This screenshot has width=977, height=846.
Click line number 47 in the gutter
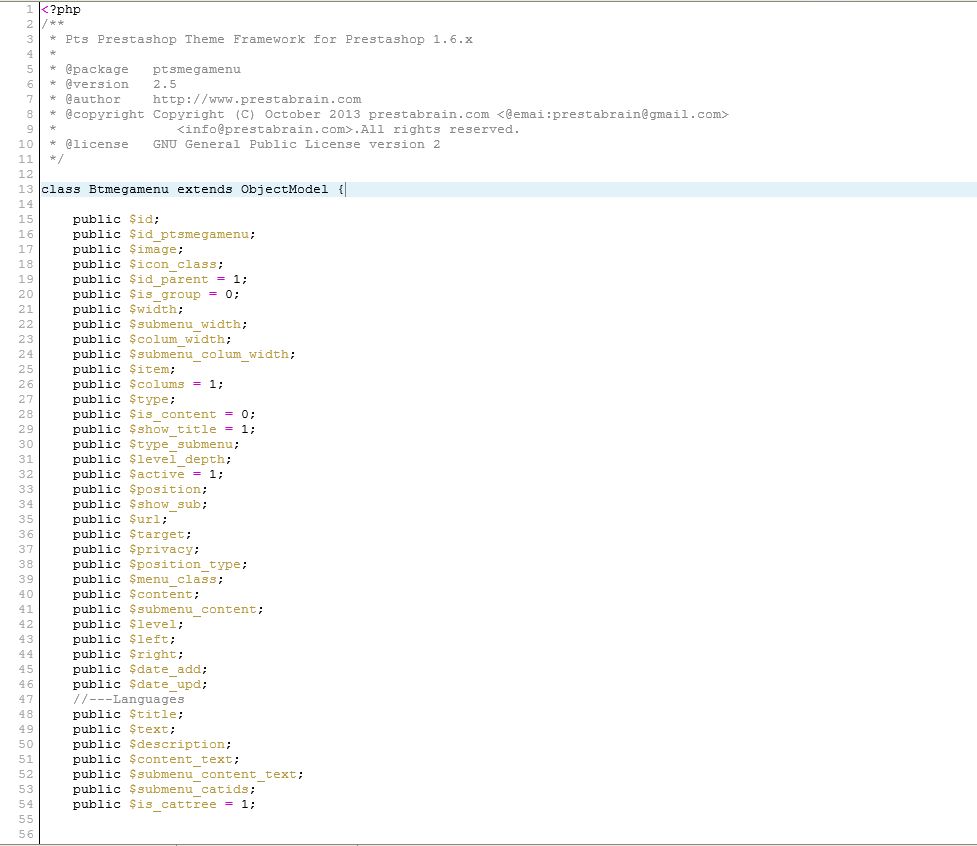tap(26, 699)
